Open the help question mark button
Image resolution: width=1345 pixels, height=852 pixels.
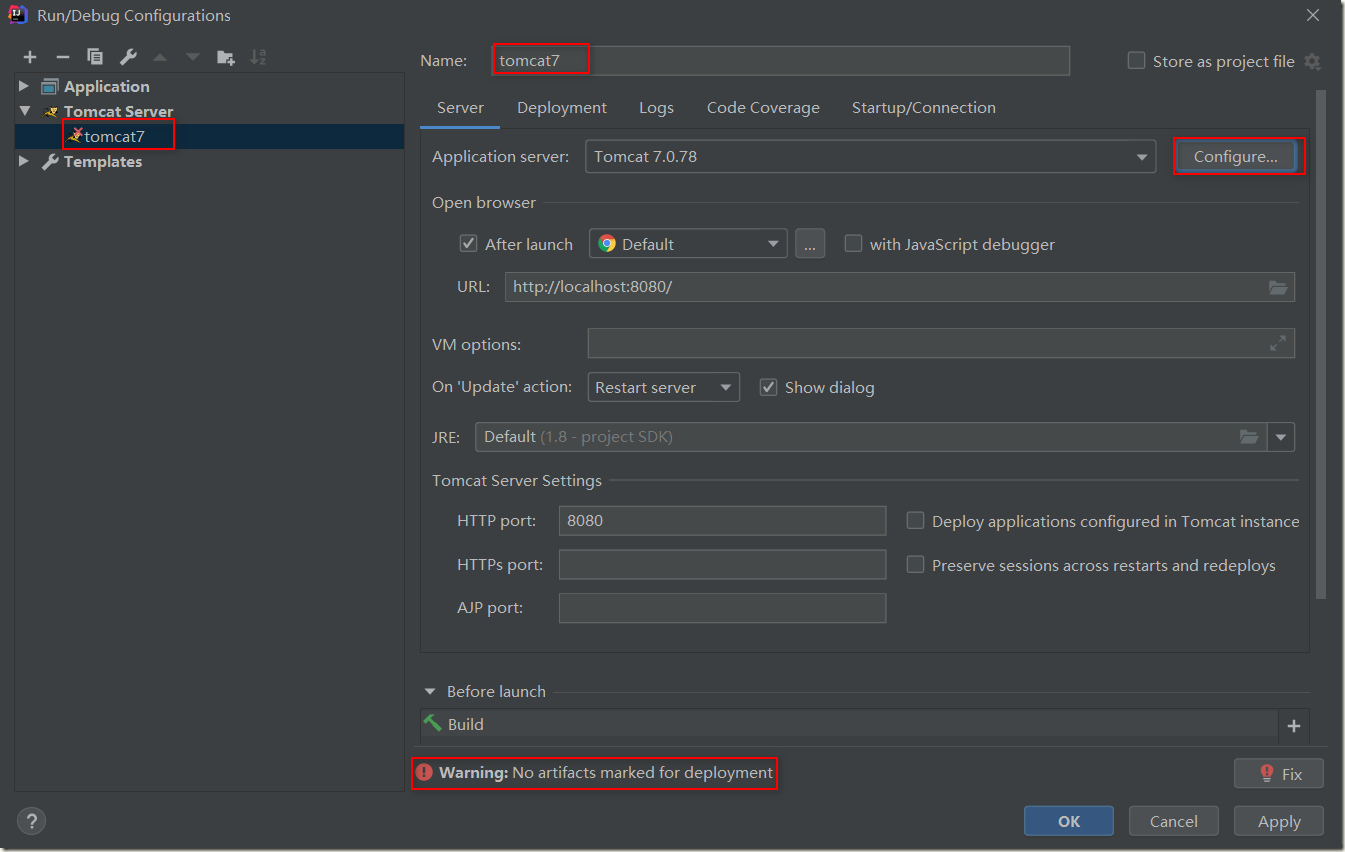pyautogui.click(x=31, y=821)
